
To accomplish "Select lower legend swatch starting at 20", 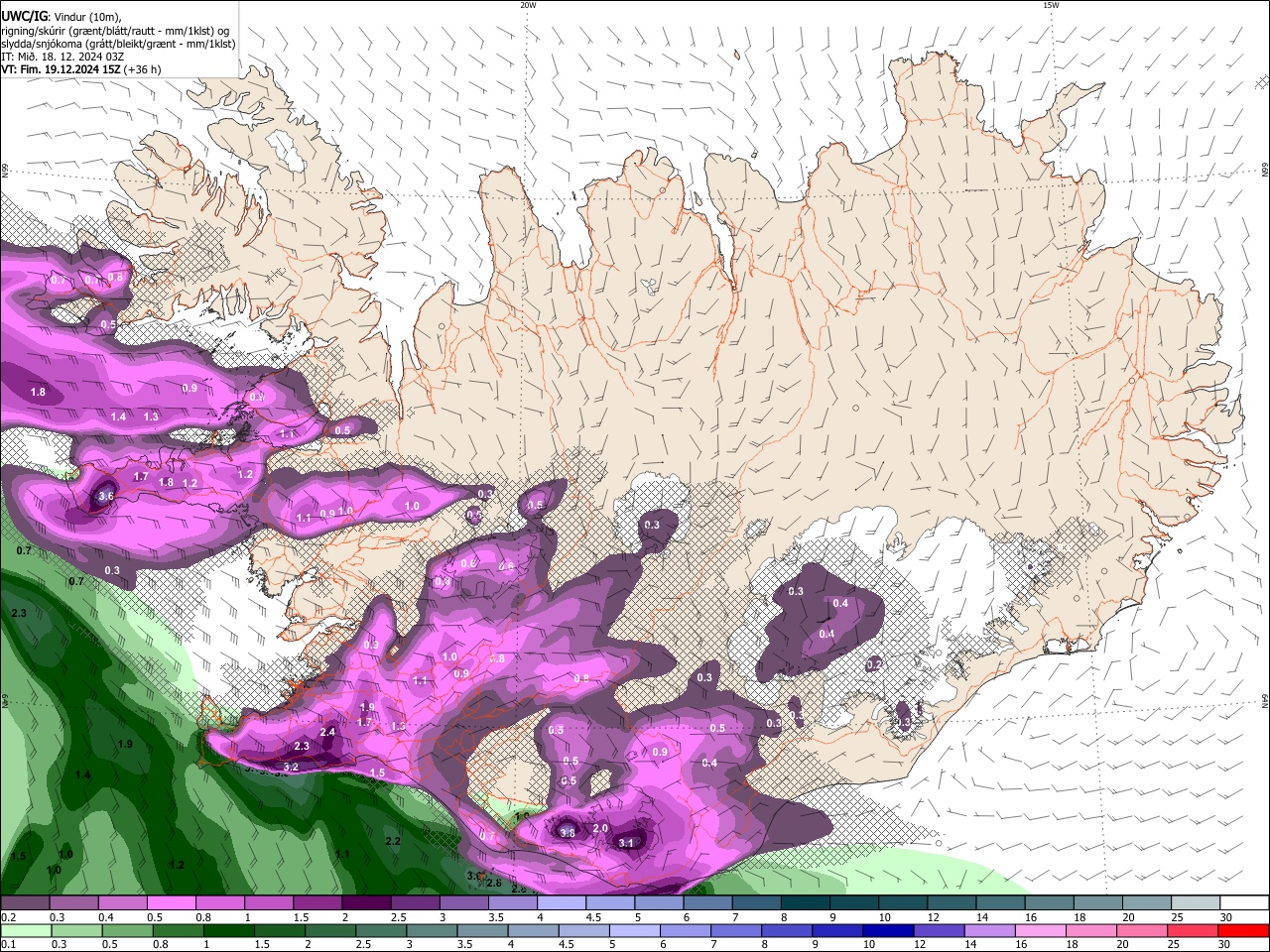I will point(1142,930).
